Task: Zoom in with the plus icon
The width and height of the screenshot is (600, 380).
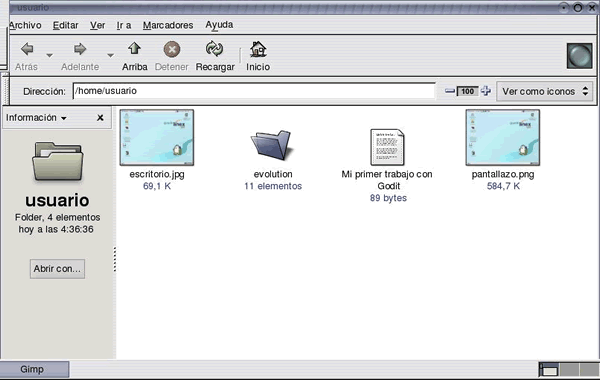Action: [x=486, y=91]
